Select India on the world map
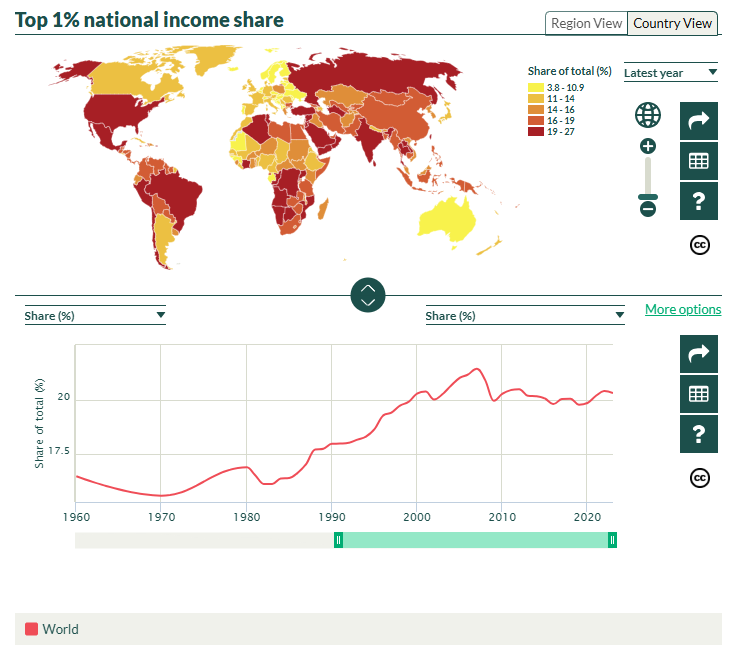This screenshot has height=658, width=736. (368, 138)
